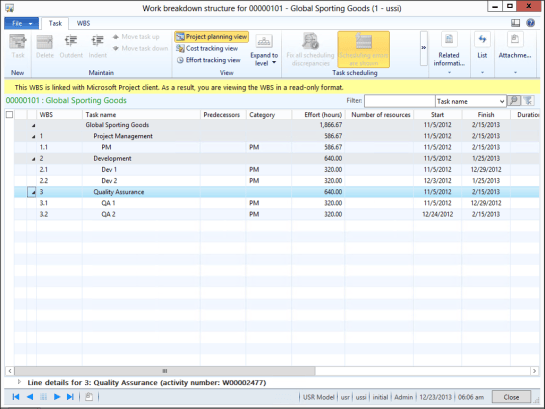Click the horizontal scrollbar thumb
This screenshot has width=545, height=409.
[x=165, y=371]
